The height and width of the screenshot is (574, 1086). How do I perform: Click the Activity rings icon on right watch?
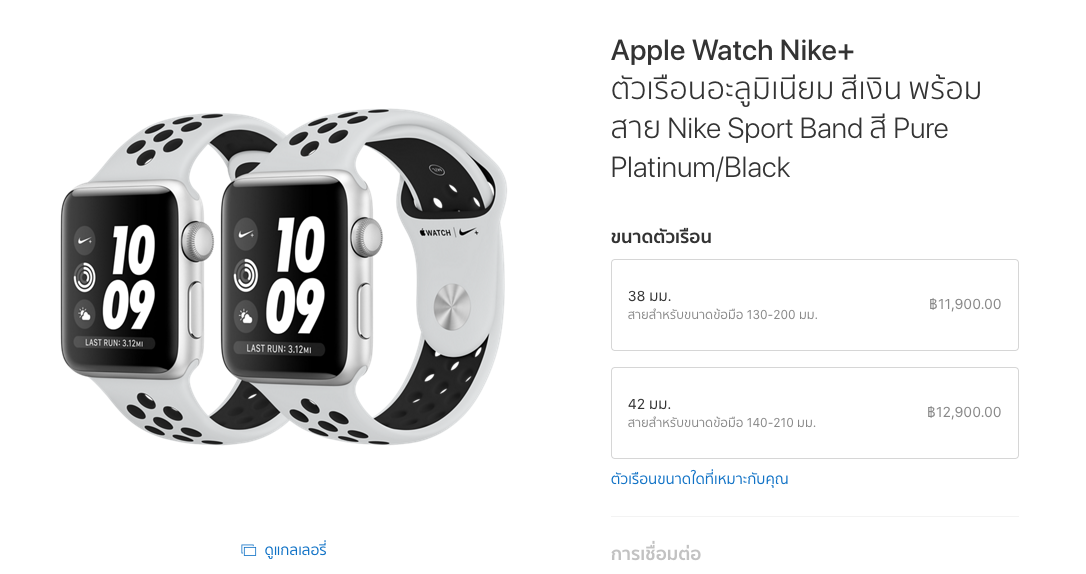[x=246, y=275]
